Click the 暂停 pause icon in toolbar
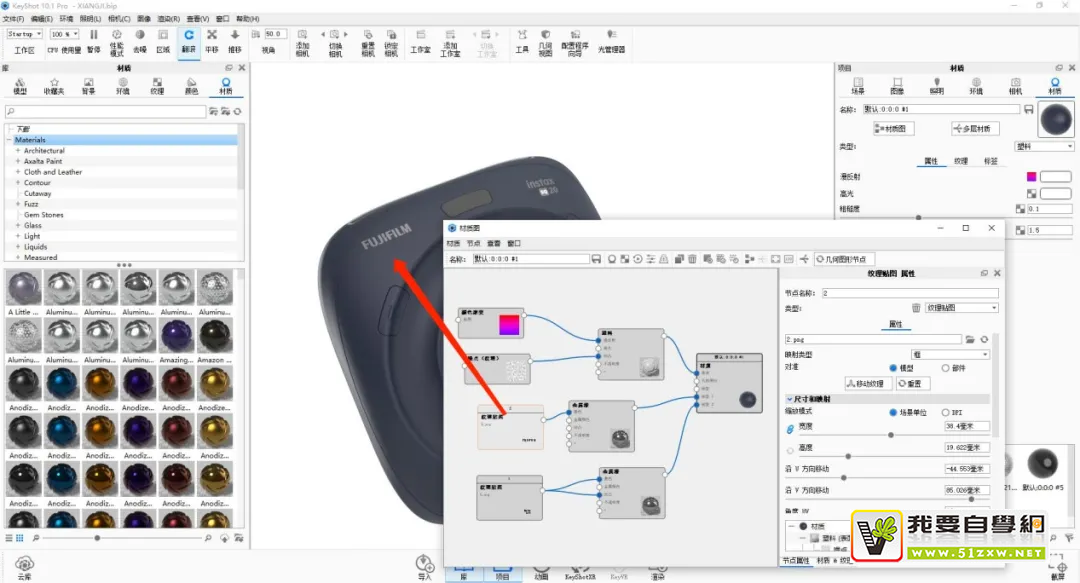The height and width of the screenshot is (583, 1080). (94, 40)
